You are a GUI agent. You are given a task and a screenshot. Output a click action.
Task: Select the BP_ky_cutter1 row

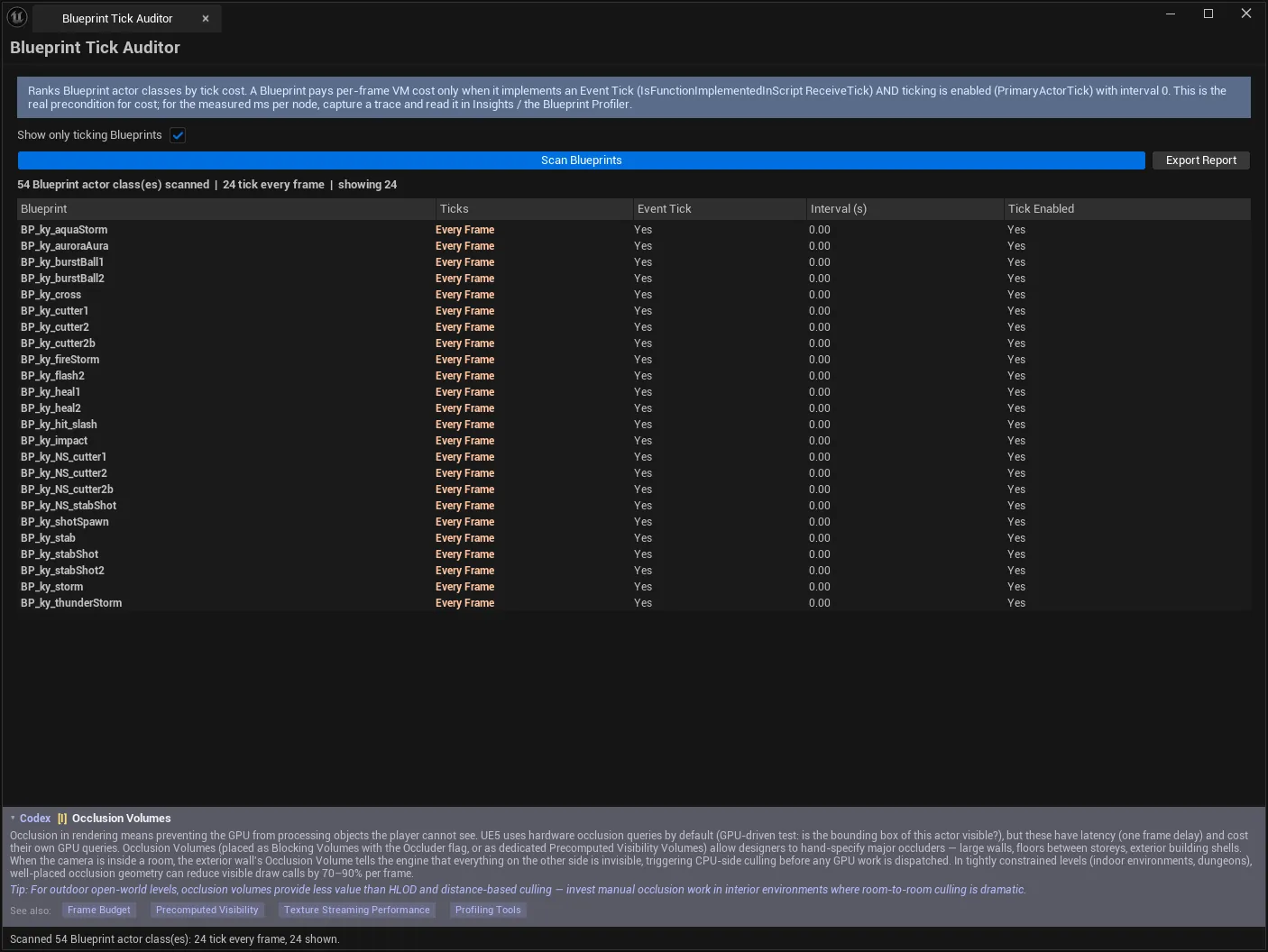point(634,311)
